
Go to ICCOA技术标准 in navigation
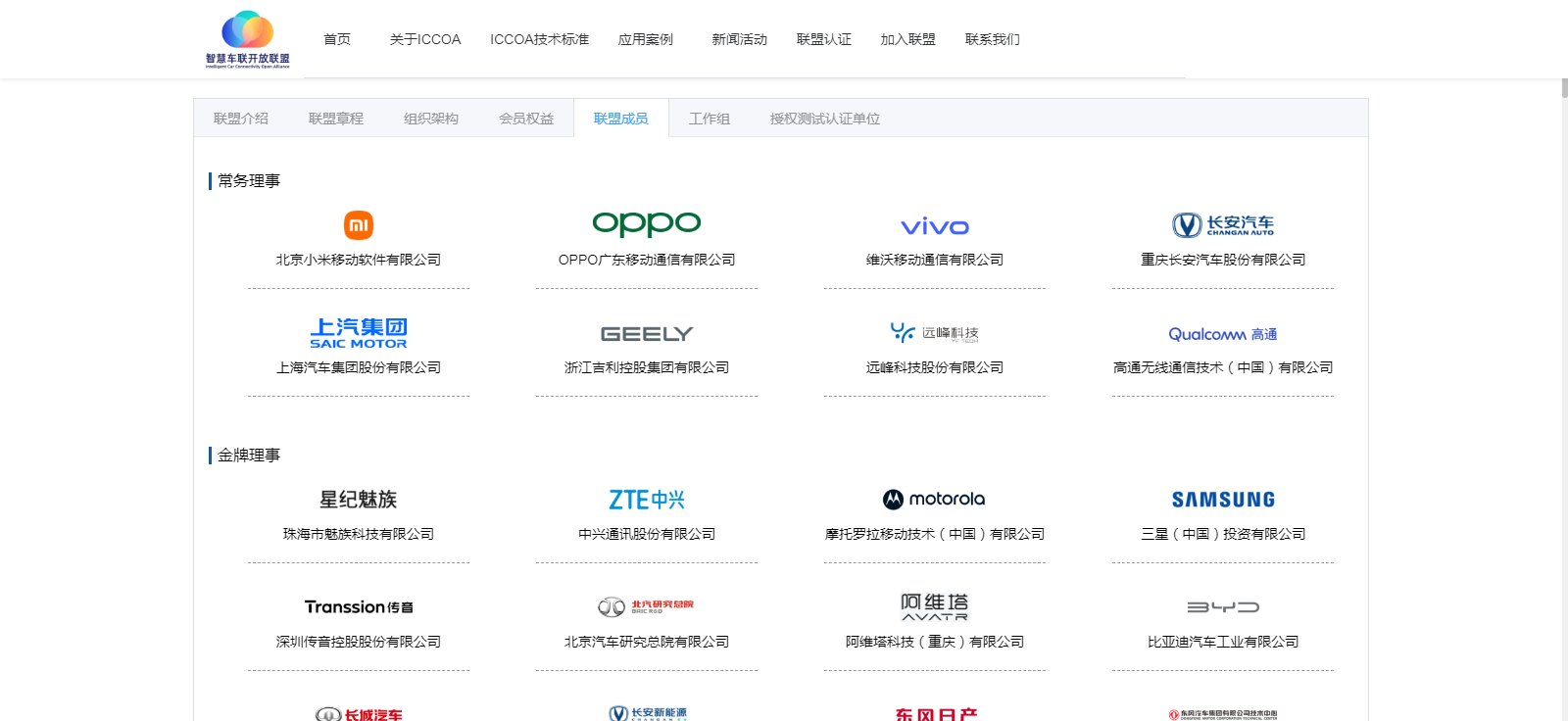(x=539, y=39)
